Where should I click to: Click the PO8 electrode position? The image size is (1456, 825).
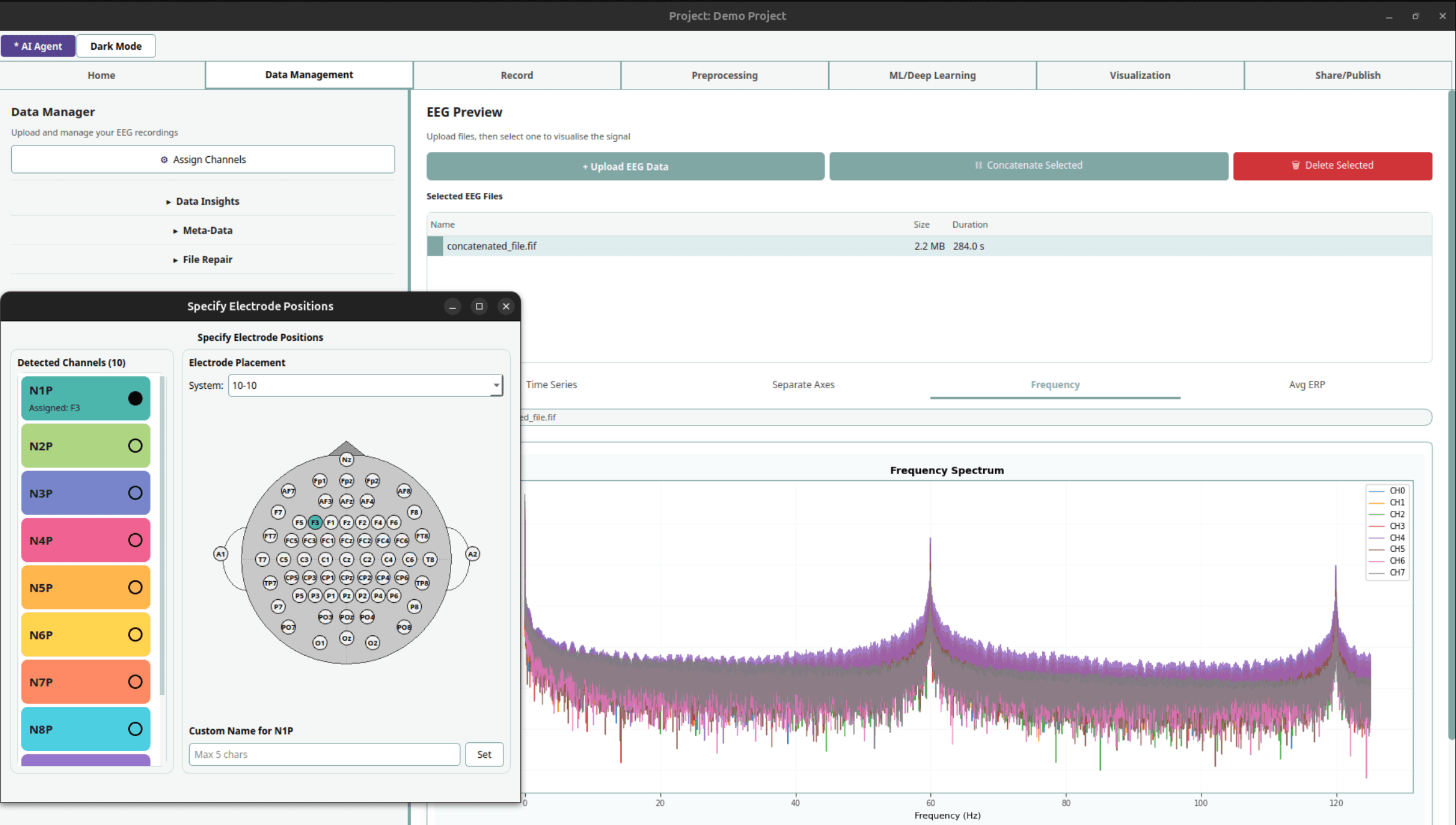click(404, 627)
